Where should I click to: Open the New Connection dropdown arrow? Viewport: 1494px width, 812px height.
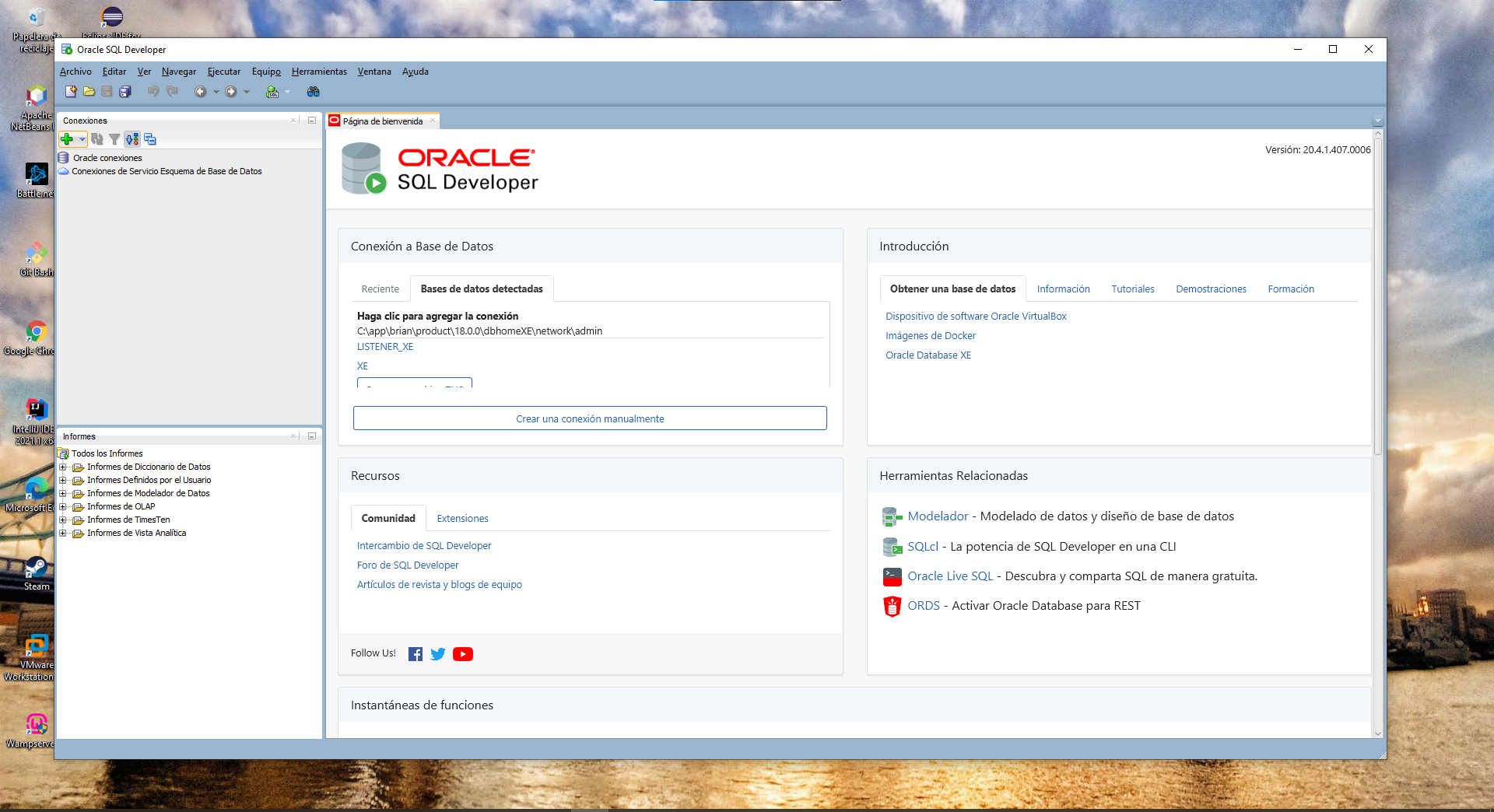(x=82, y=139)
